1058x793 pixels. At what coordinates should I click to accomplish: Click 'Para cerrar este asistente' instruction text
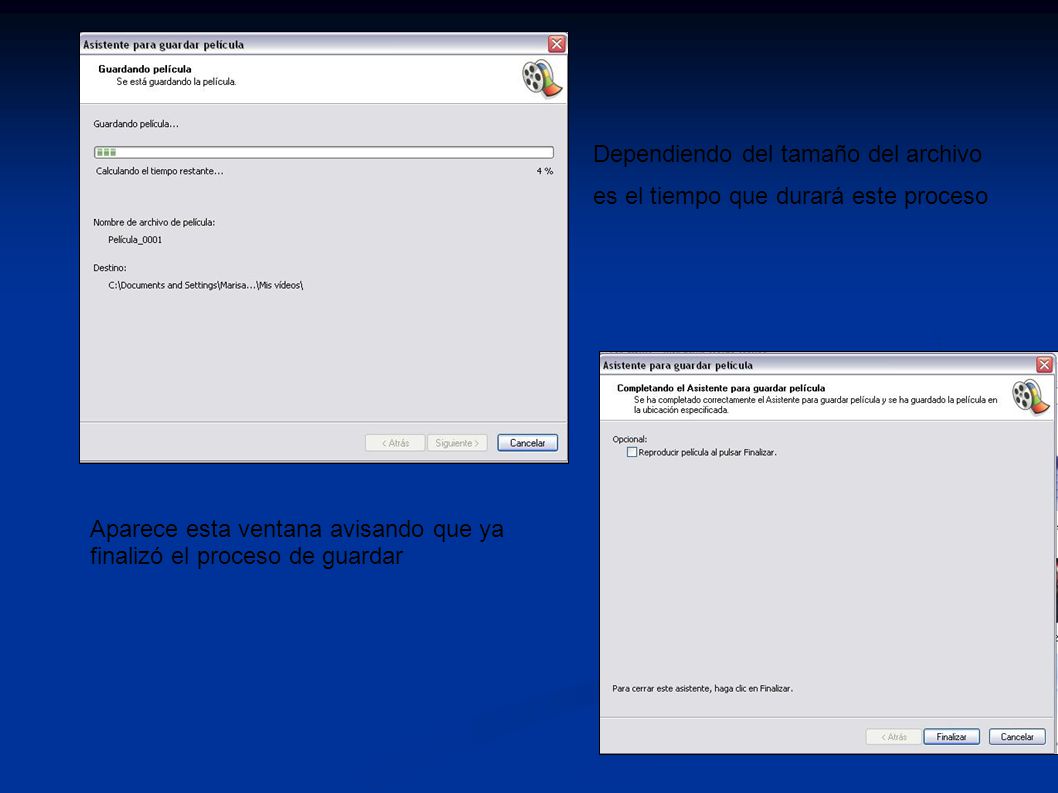702,688
